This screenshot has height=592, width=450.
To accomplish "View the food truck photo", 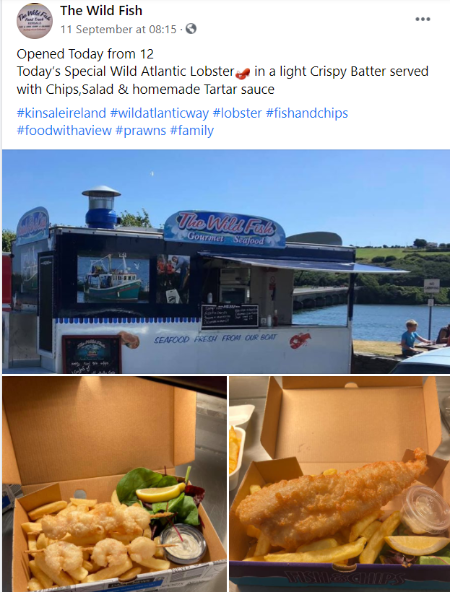I will tap(226, 261).
